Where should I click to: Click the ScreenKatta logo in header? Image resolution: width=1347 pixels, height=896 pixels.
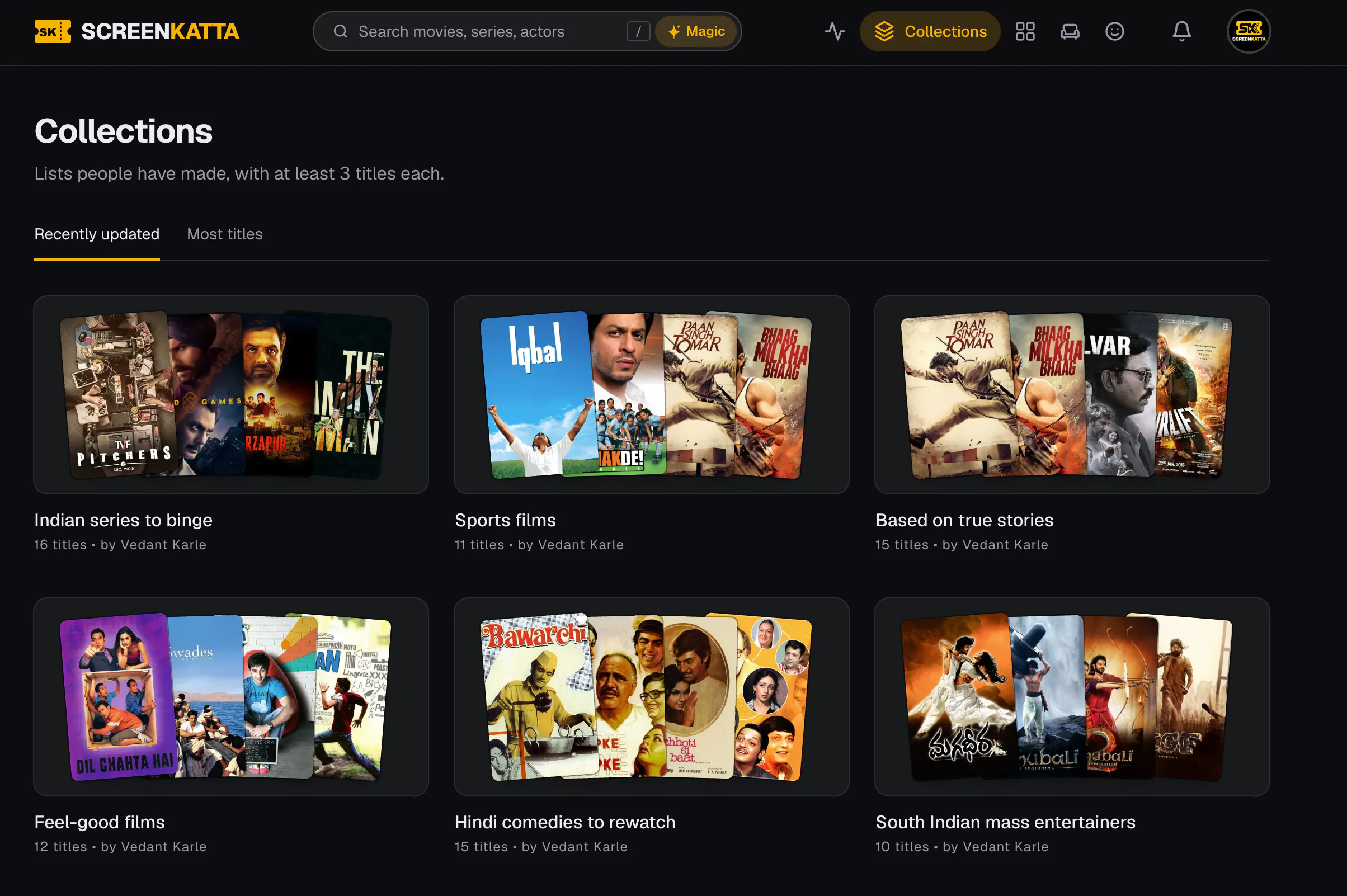click(x=136, y=31)
